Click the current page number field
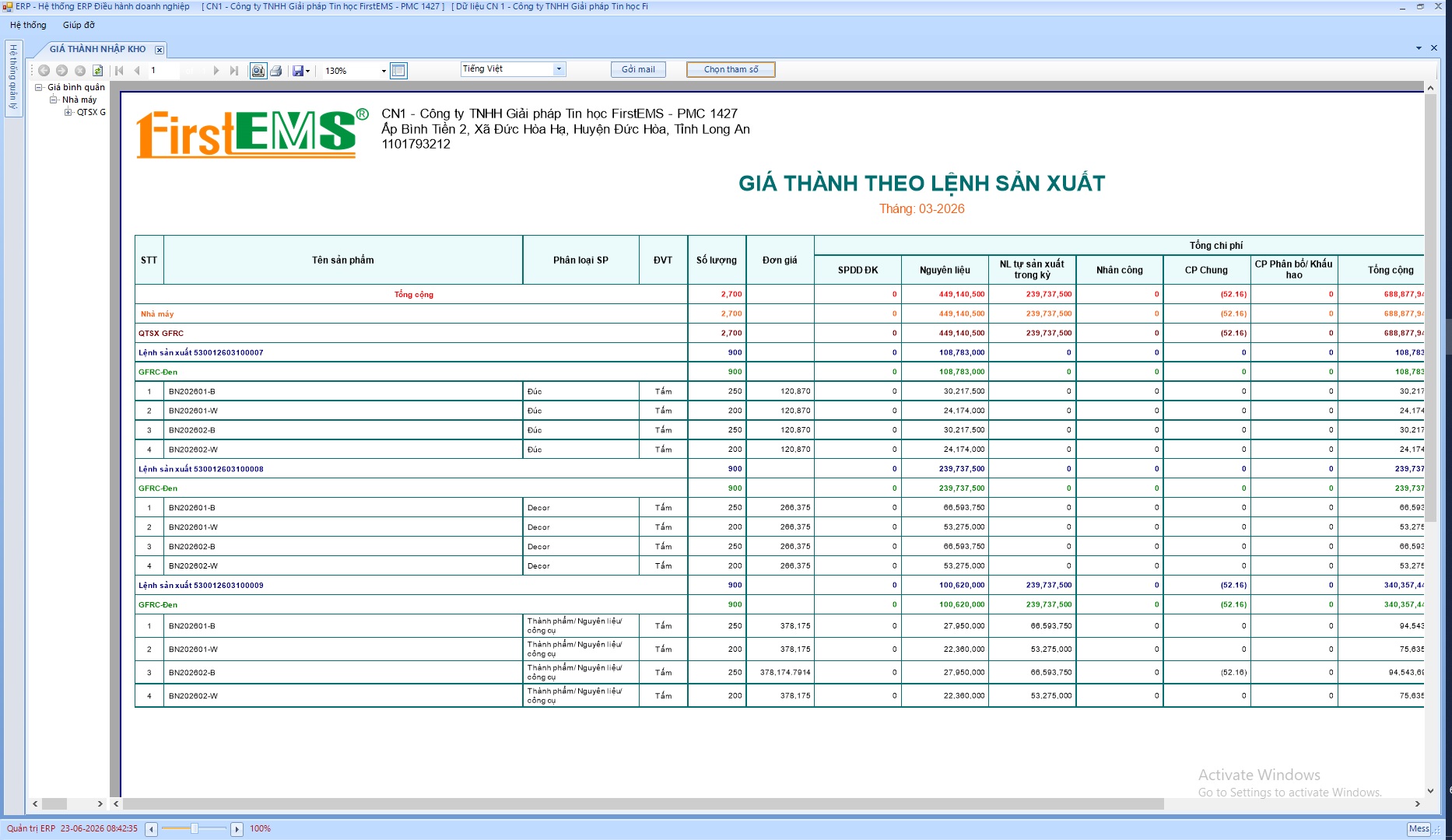This screenshot has width=1452, height=840. (x=163, y=71)
